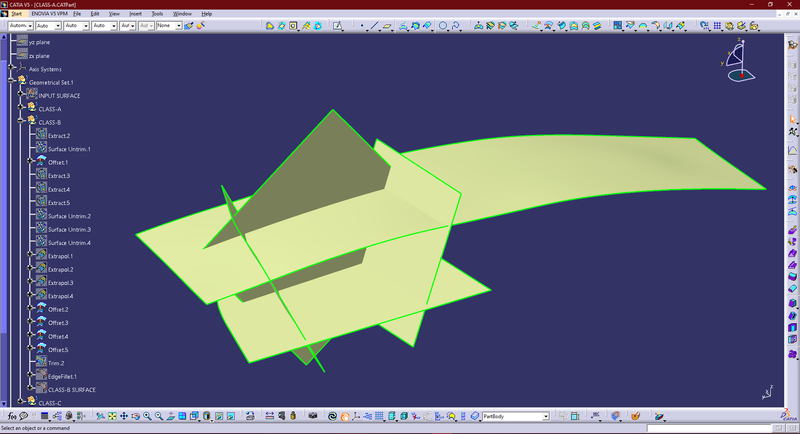Select the Trim.2 feature in tree
800x434 pixels.
point(56,363)
